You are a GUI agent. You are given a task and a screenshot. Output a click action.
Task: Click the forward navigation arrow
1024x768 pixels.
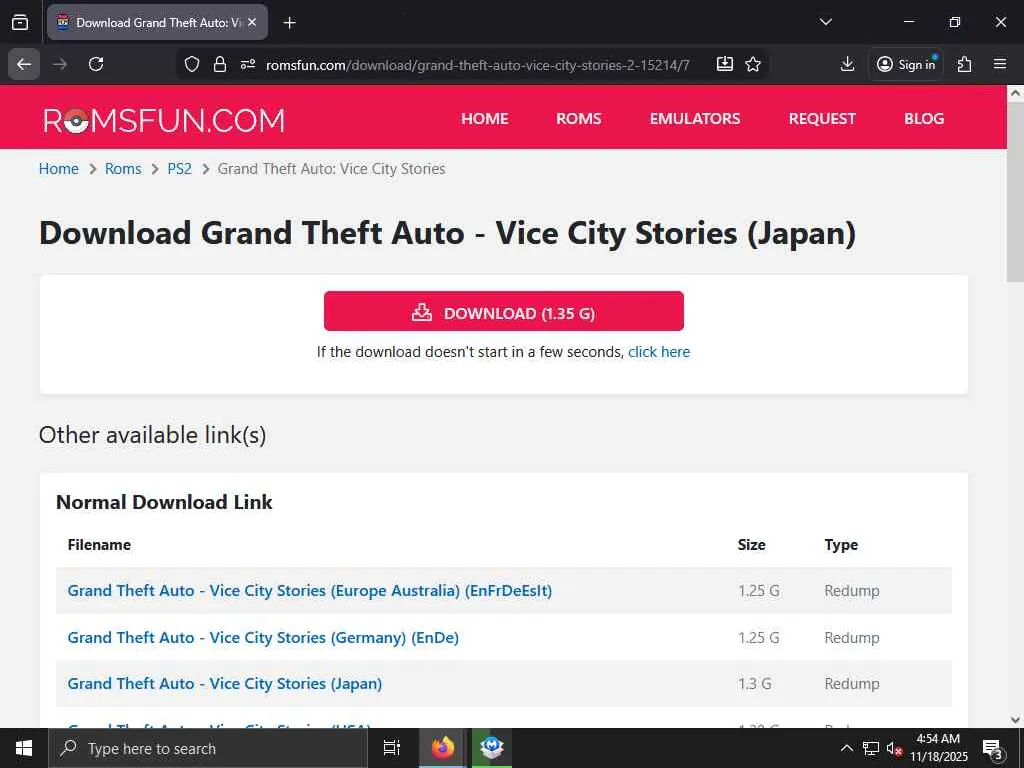[x=60, y=64]
